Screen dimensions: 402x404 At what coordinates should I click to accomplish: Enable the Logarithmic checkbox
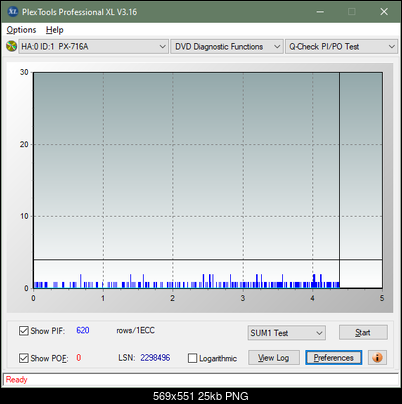[192, 358]
